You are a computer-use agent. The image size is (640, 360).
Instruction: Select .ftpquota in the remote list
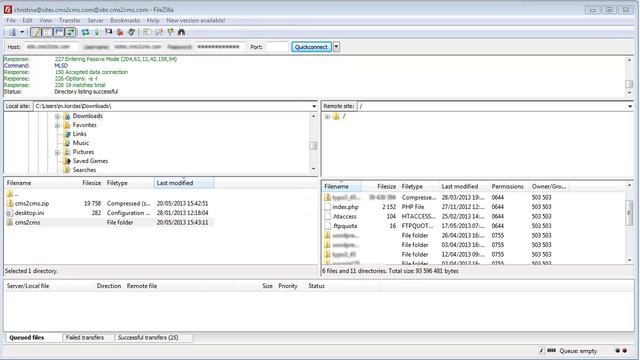click(x=345, y=226)
